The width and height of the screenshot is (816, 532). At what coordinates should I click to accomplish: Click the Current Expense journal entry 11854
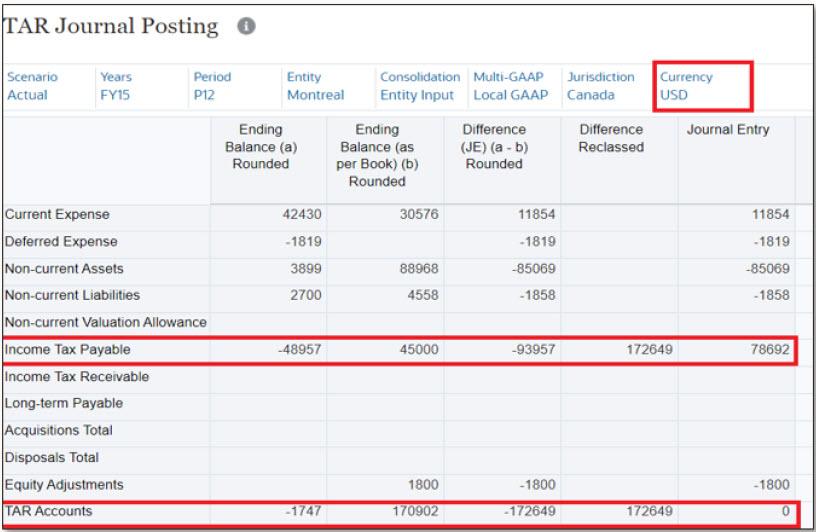coord(736,214)
